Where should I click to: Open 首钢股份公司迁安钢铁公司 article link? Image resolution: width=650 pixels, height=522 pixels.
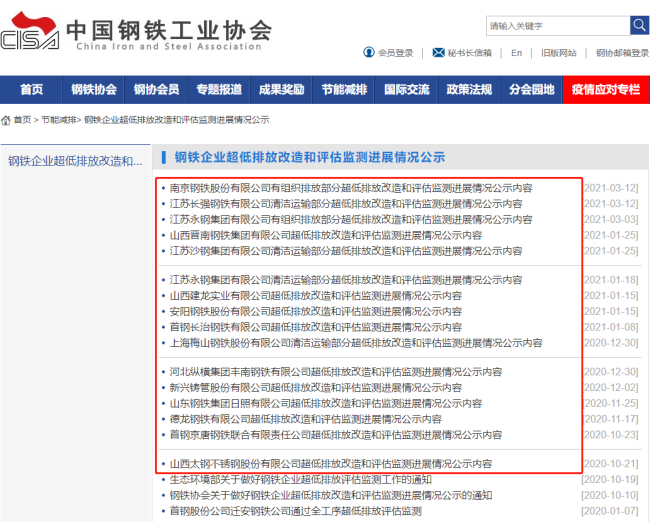[296, 511]
